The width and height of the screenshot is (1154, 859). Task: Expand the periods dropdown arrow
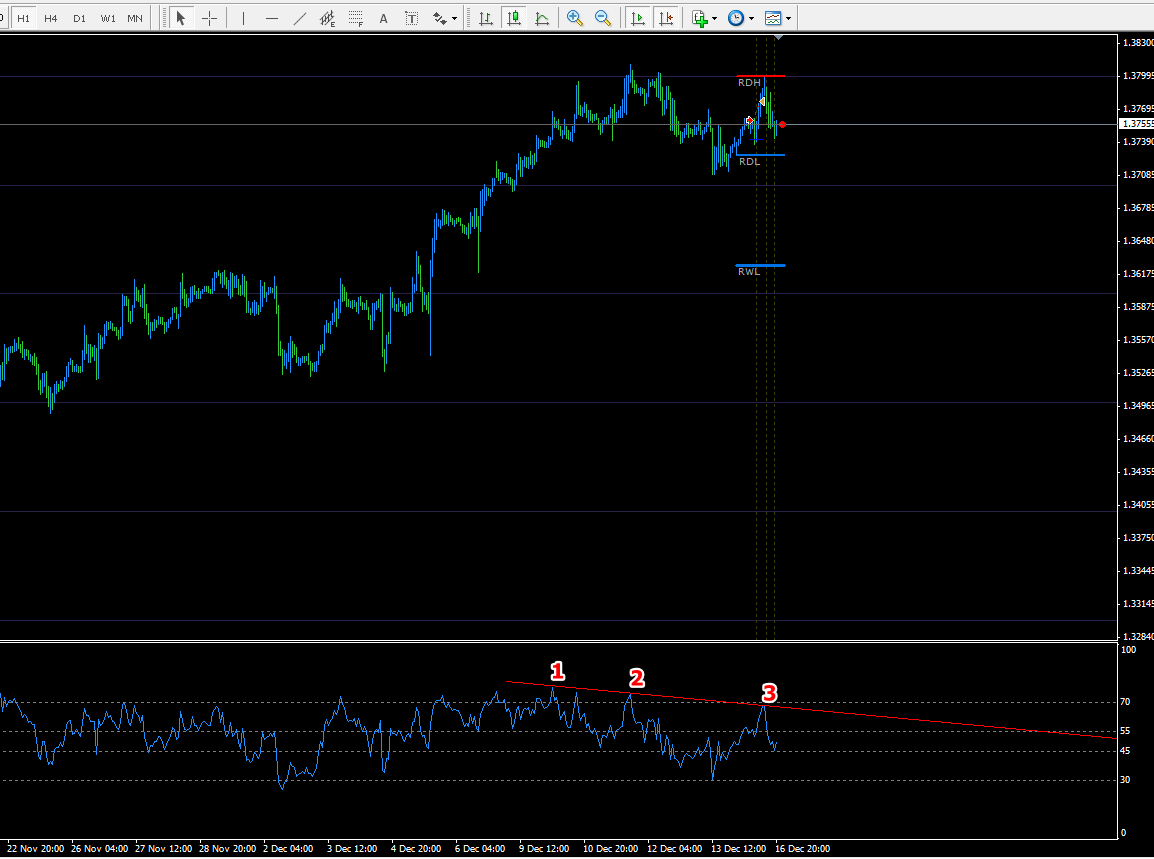[x=751, y=18]
